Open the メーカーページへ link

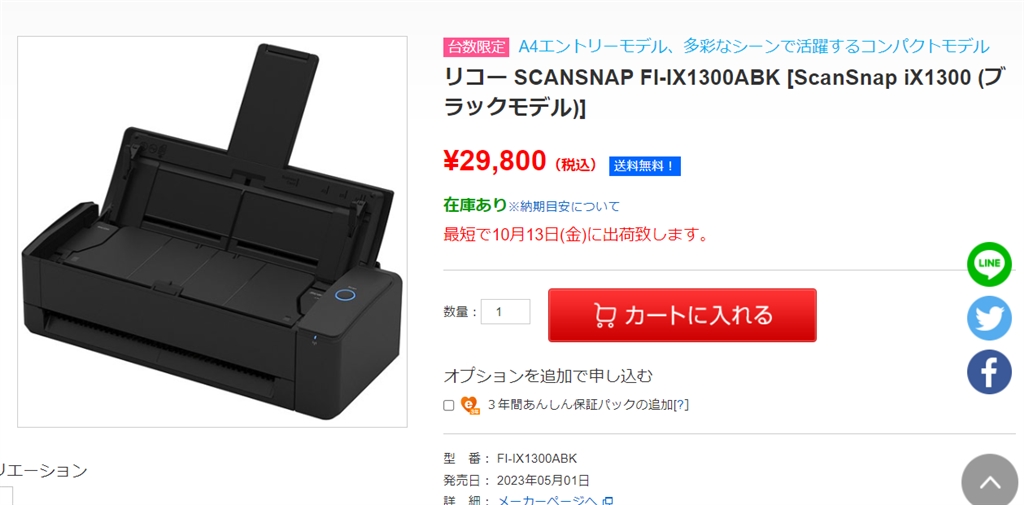549,501
